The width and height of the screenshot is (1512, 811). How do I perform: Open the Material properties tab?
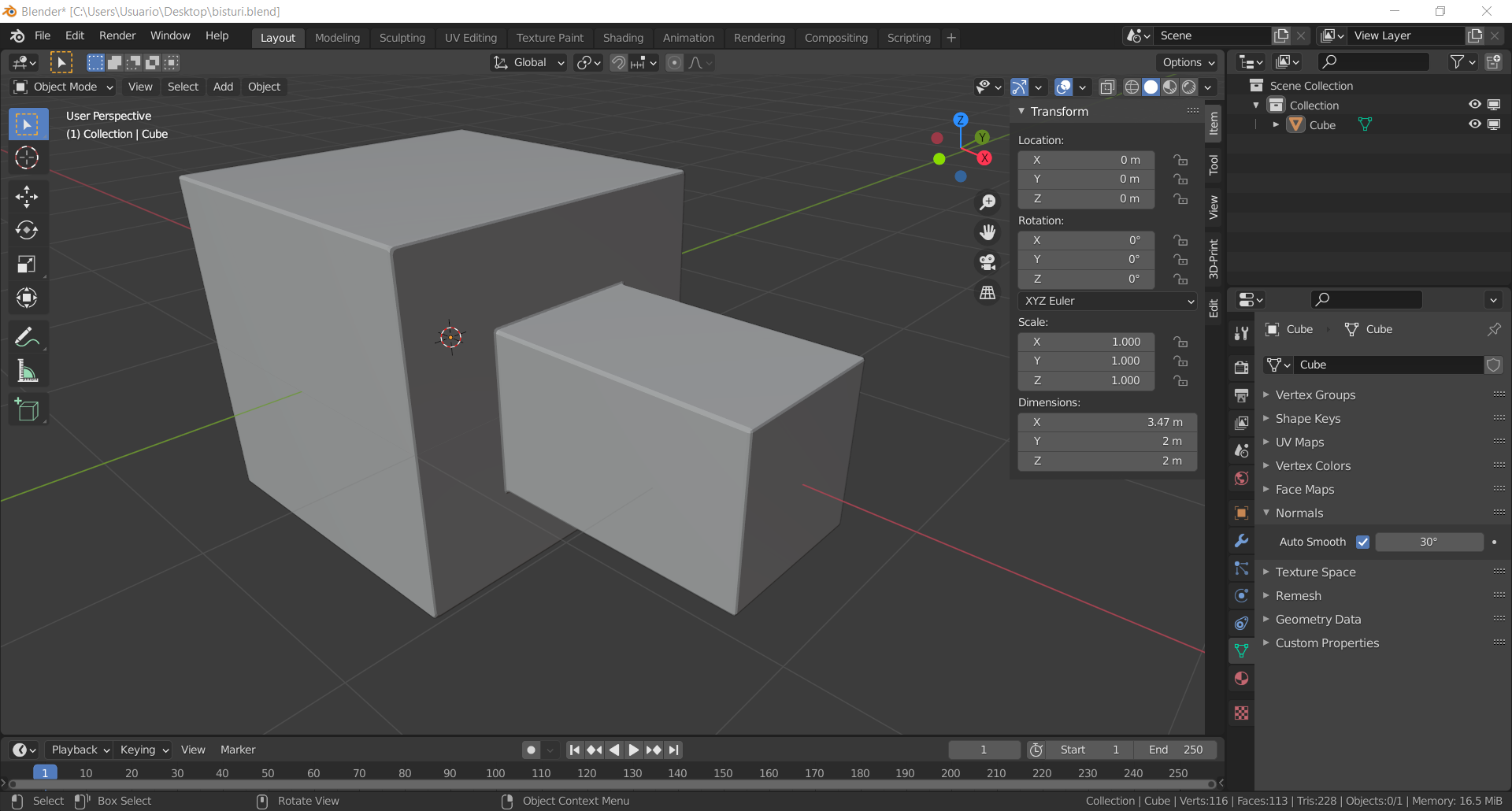(1241, 679)
